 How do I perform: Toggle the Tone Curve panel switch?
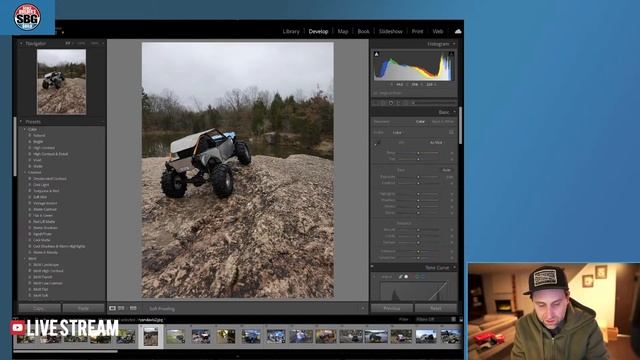[372, 267]
